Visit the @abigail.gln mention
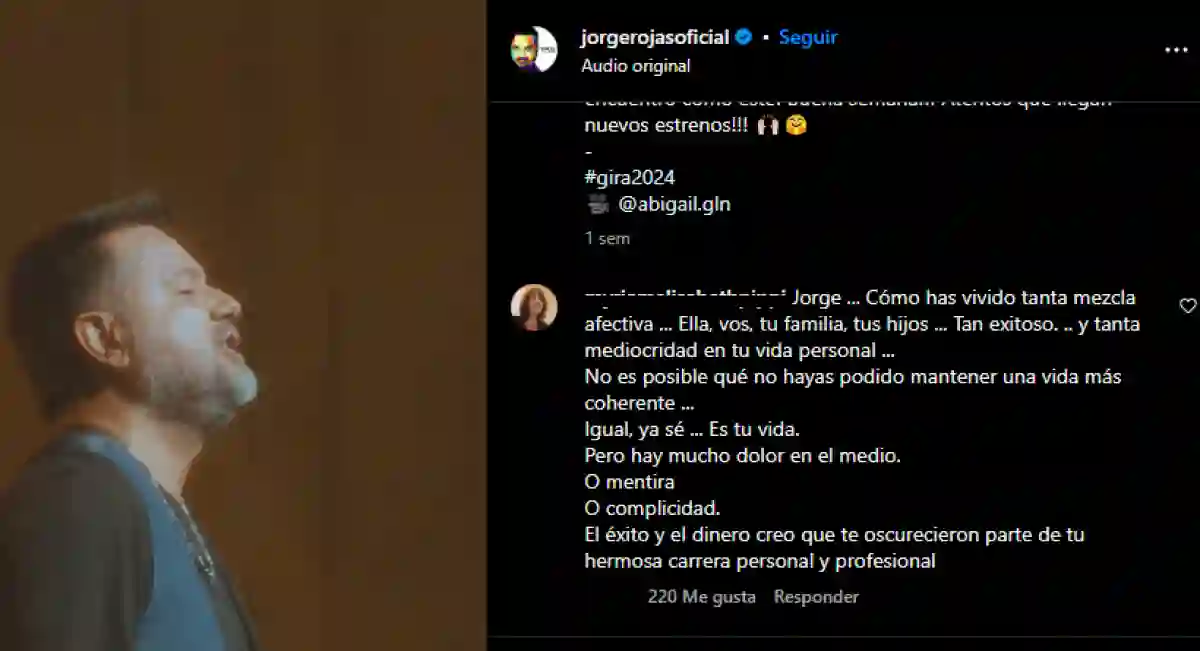Image resolution: width=1200 pixels, height=651 pixels. [x=675, y=204]
